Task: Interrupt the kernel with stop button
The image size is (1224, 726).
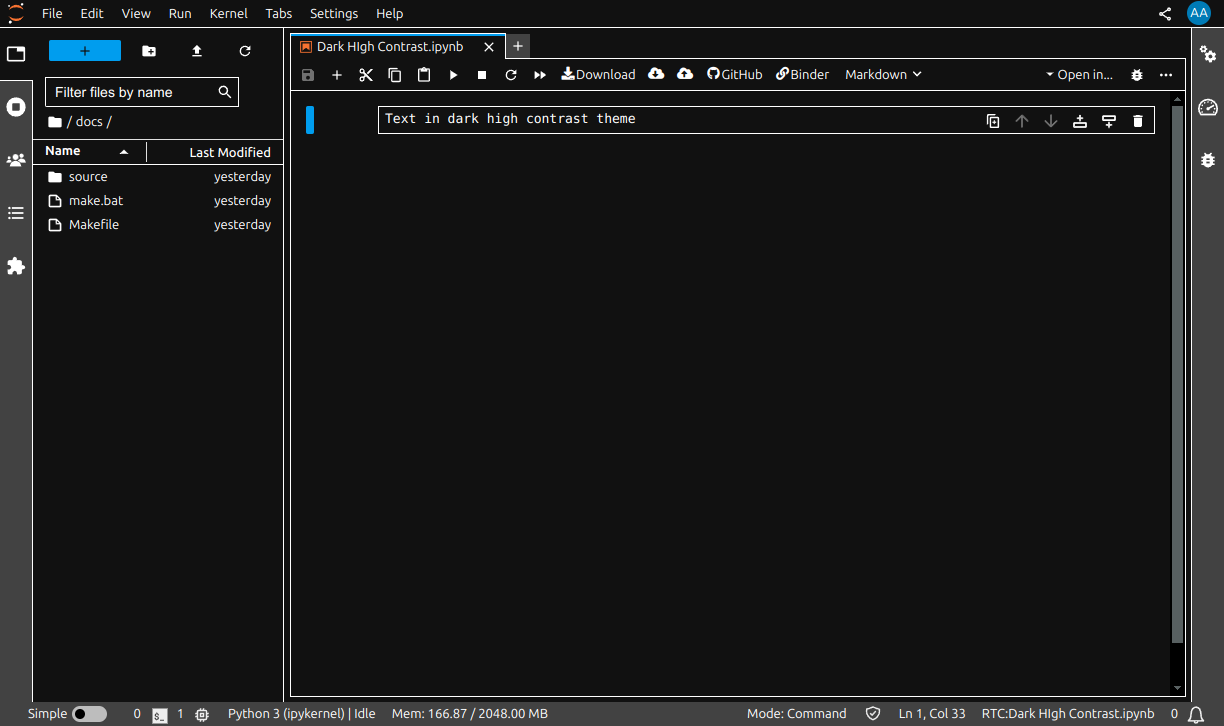Action: 482,75
